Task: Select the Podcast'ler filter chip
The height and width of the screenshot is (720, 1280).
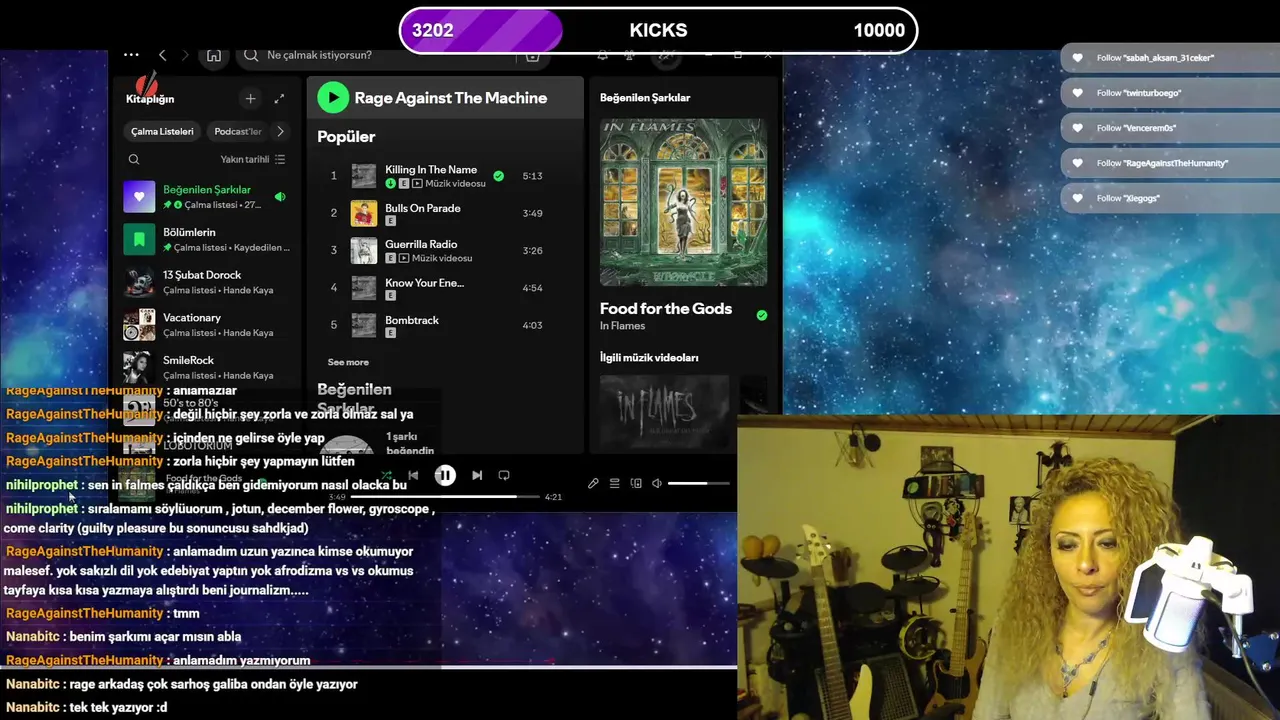Action: (x=238, y=131)
